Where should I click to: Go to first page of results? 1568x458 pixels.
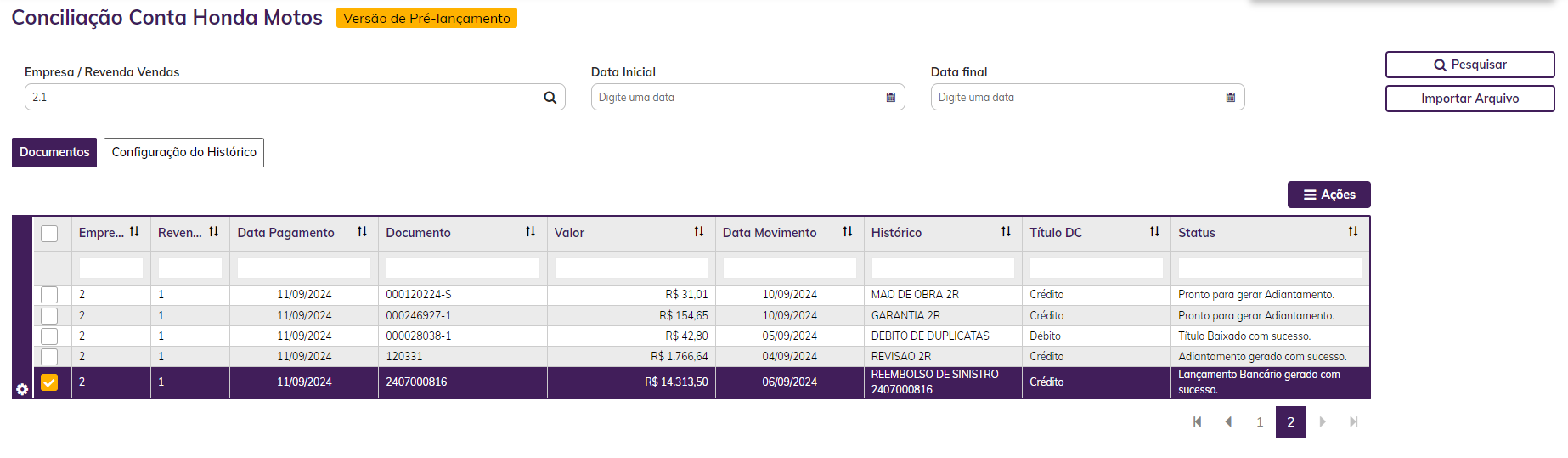1197,422
